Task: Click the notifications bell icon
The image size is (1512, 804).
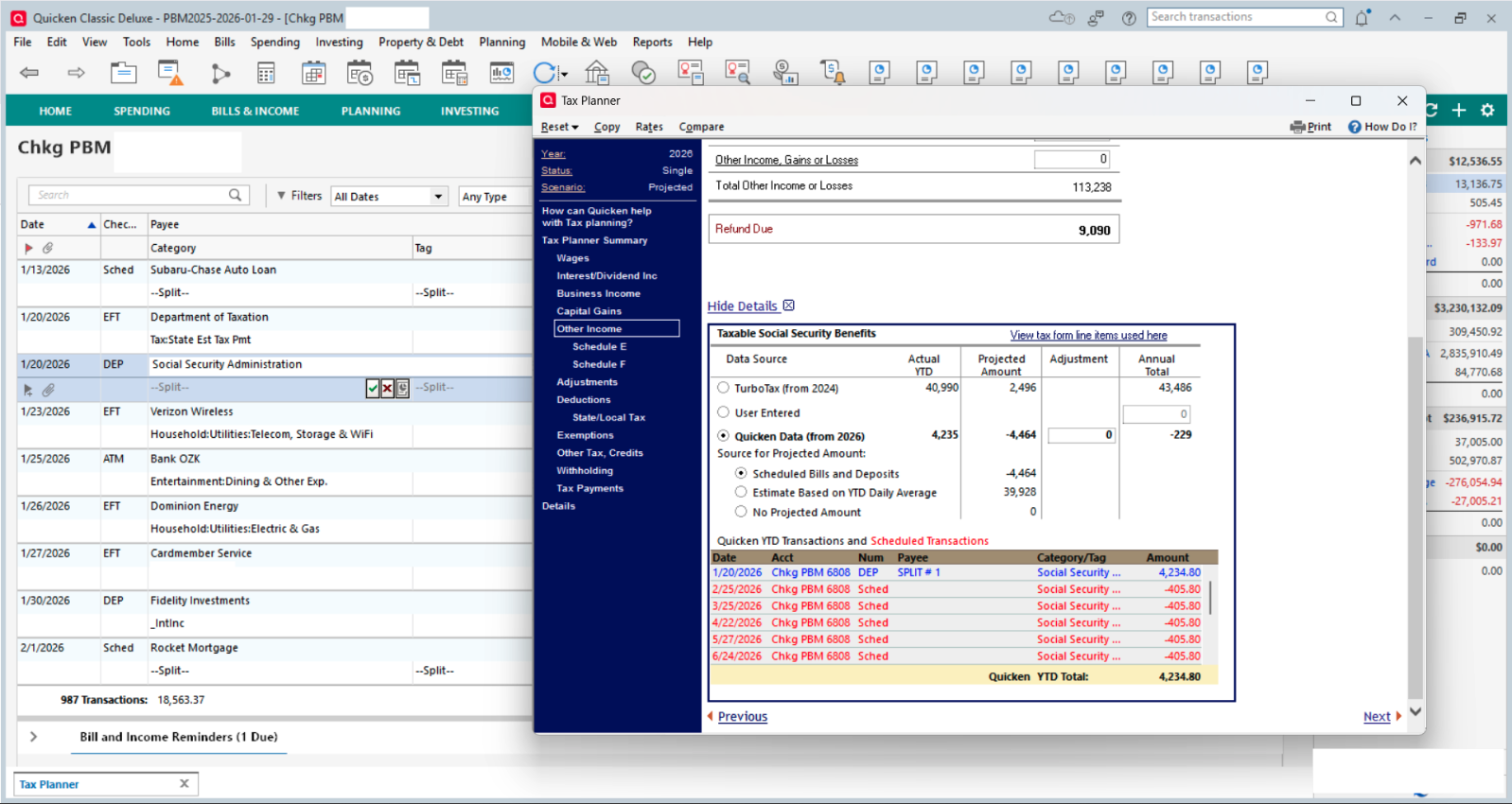Action: click(1362, 18)
